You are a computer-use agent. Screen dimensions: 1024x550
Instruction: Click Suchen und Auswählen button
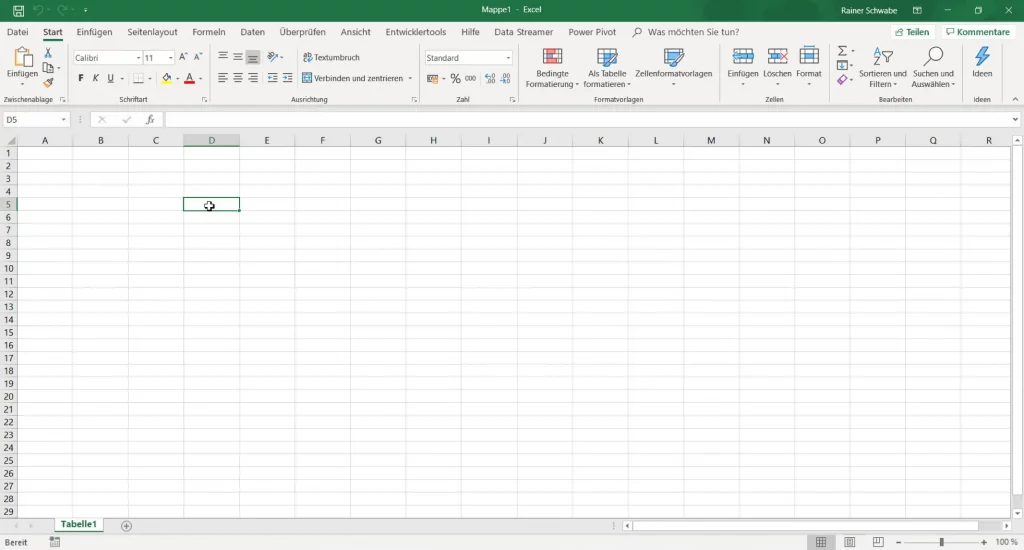point(933,67)
